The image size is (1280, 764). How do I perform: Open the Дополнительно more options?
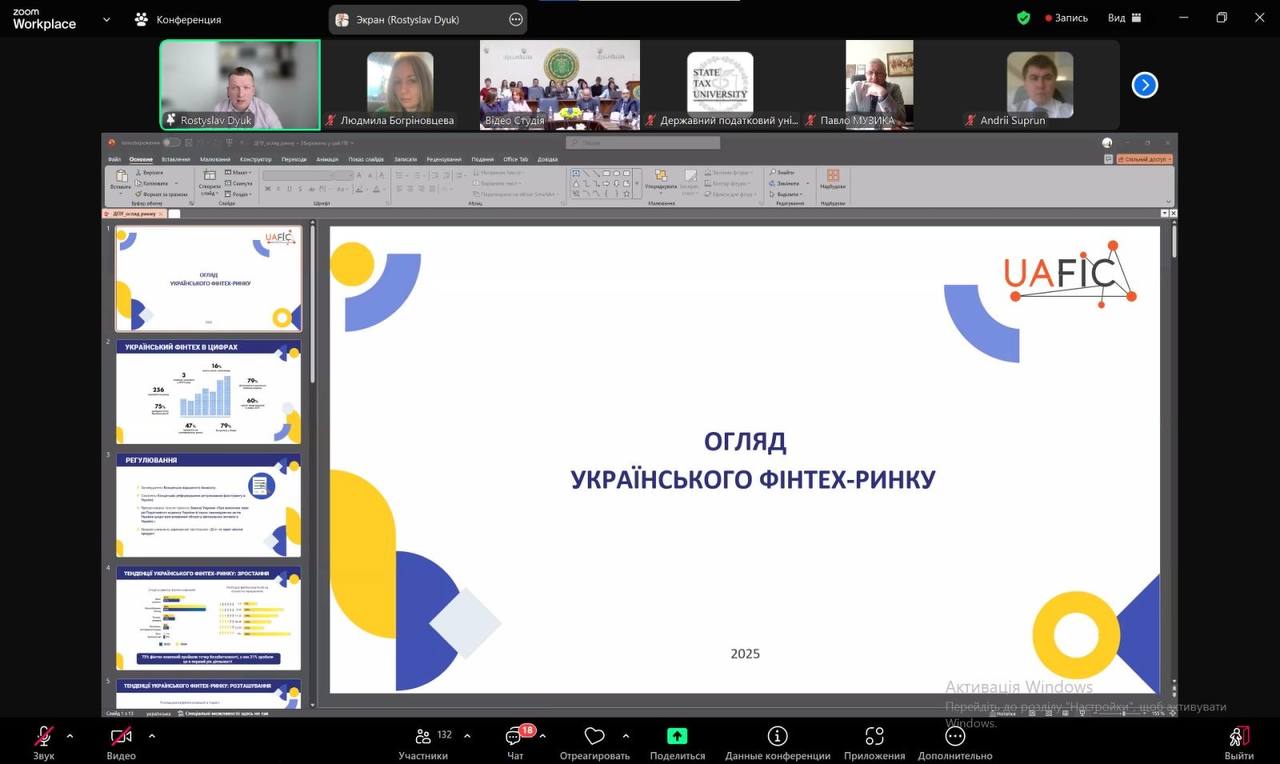pyautogui.click(x=955, y=737)
